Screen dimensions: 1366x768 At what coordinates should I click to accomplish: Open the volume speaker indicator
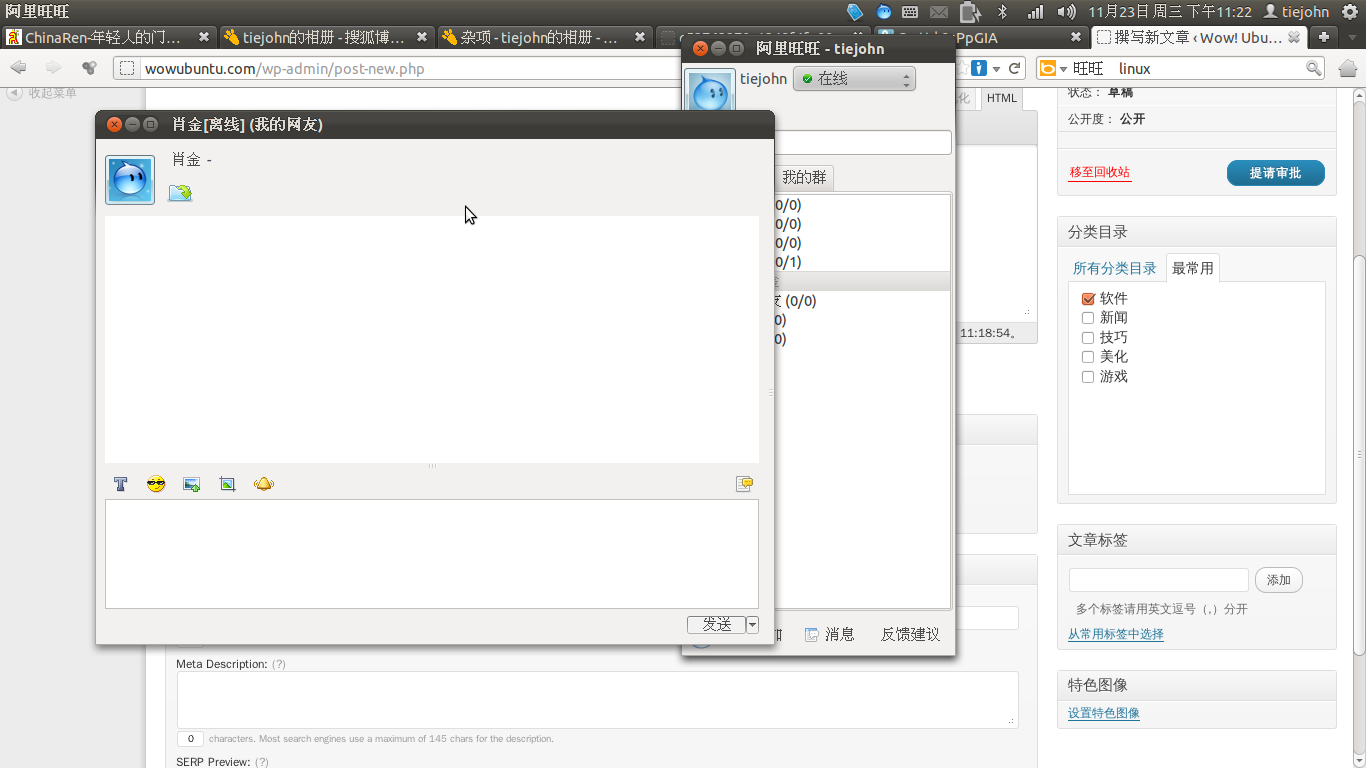pos(1066,11)
